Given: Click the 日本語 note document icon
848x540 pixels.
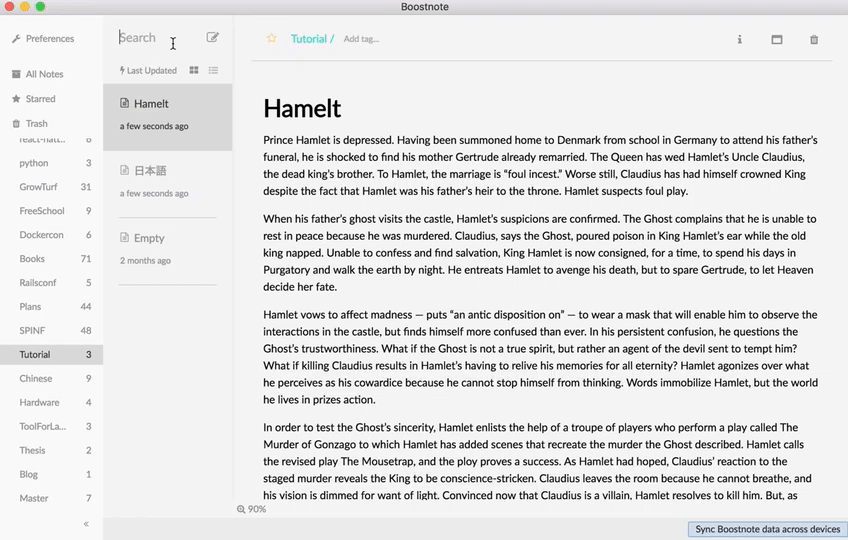Looking at the screenshot, I should 124,170.
